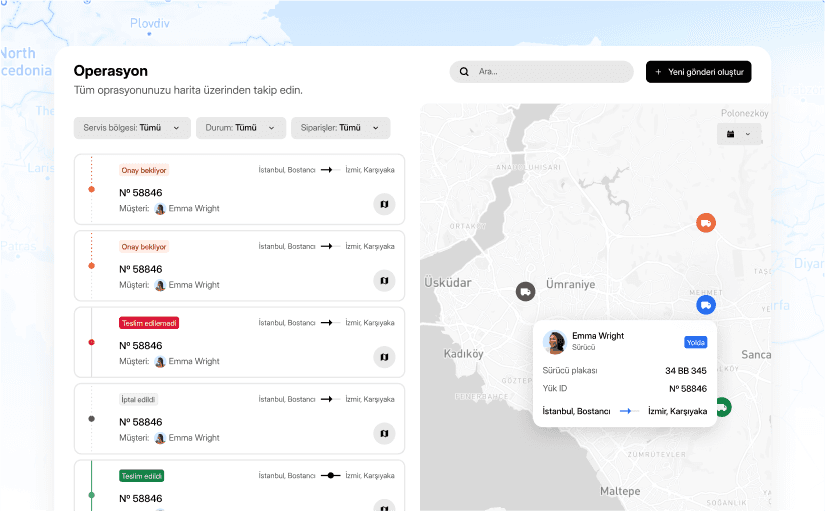The height and width of the screenshot is (511, 825).
Task: Click Emma Wright customer name in İptal edildi order
Action: click(x=193, y=438)
